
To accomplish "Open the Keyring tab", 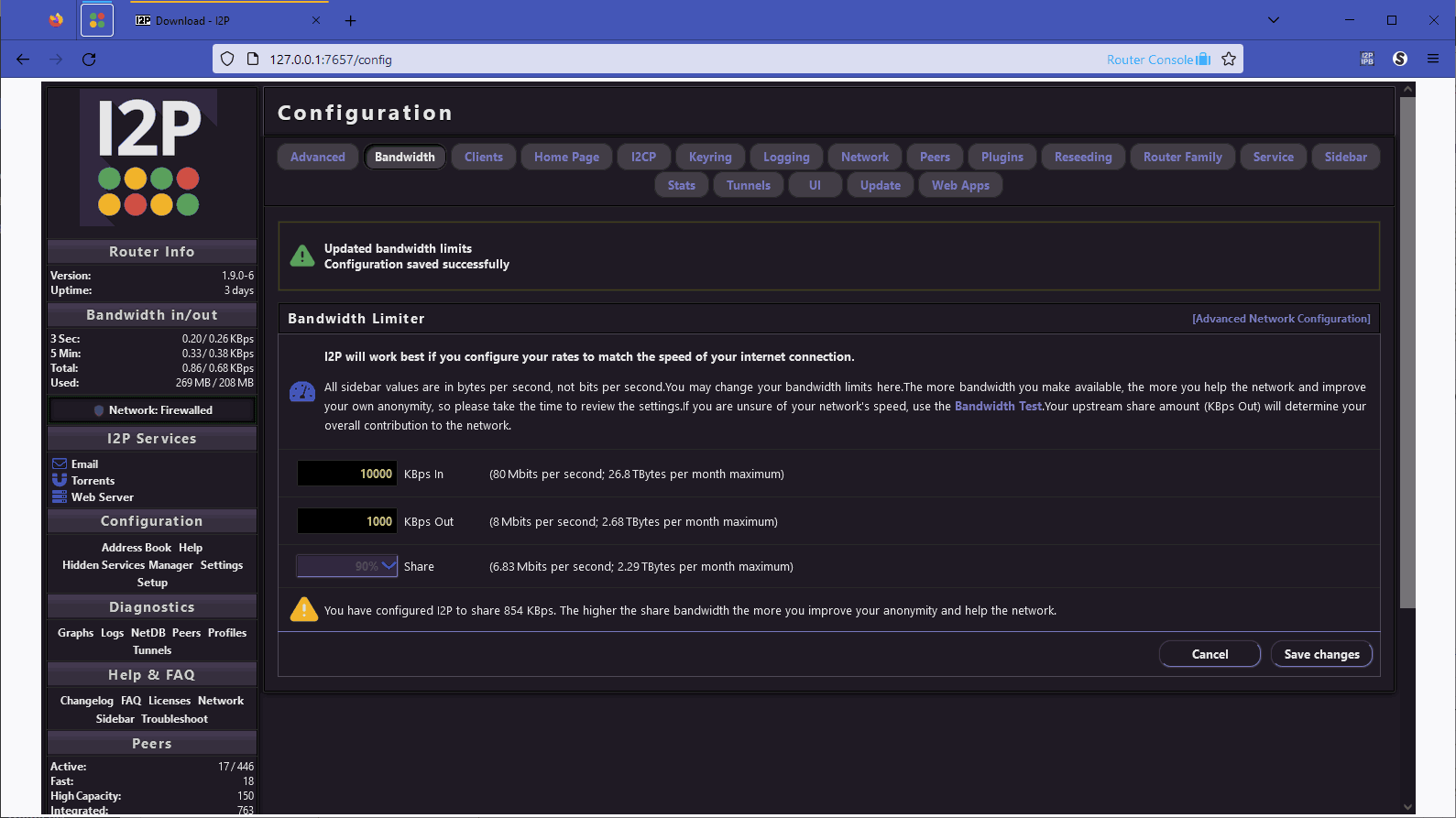I will [x=710, y=157].
